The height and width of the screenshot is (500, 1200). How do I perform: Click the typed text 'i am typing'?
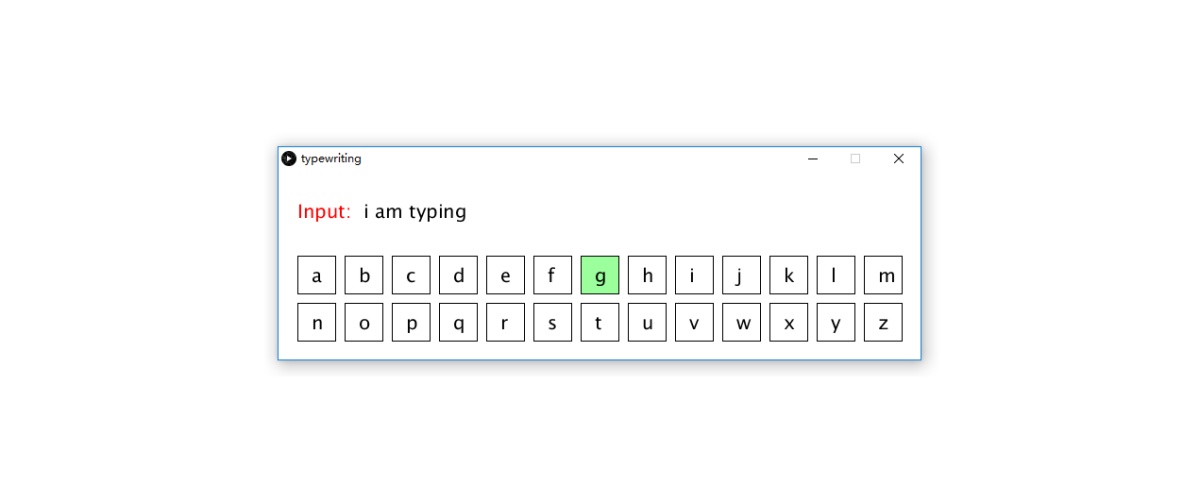[x=415, y=212]
